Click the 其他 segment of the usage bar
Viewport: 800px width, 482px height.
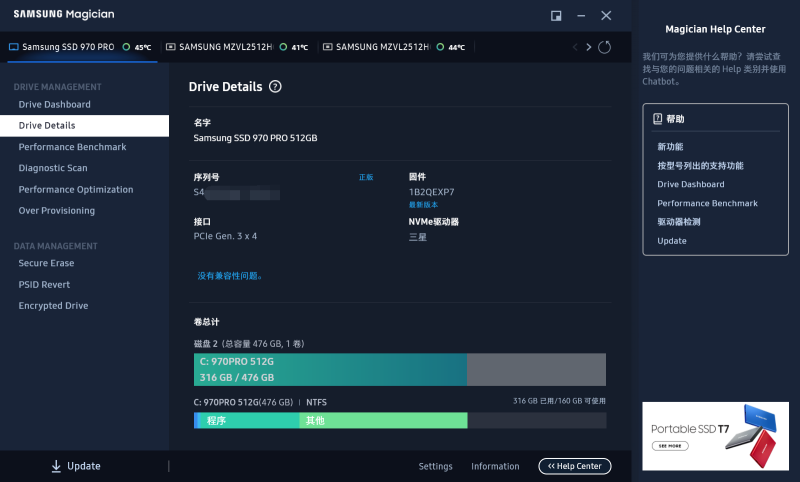click(383, 420)
